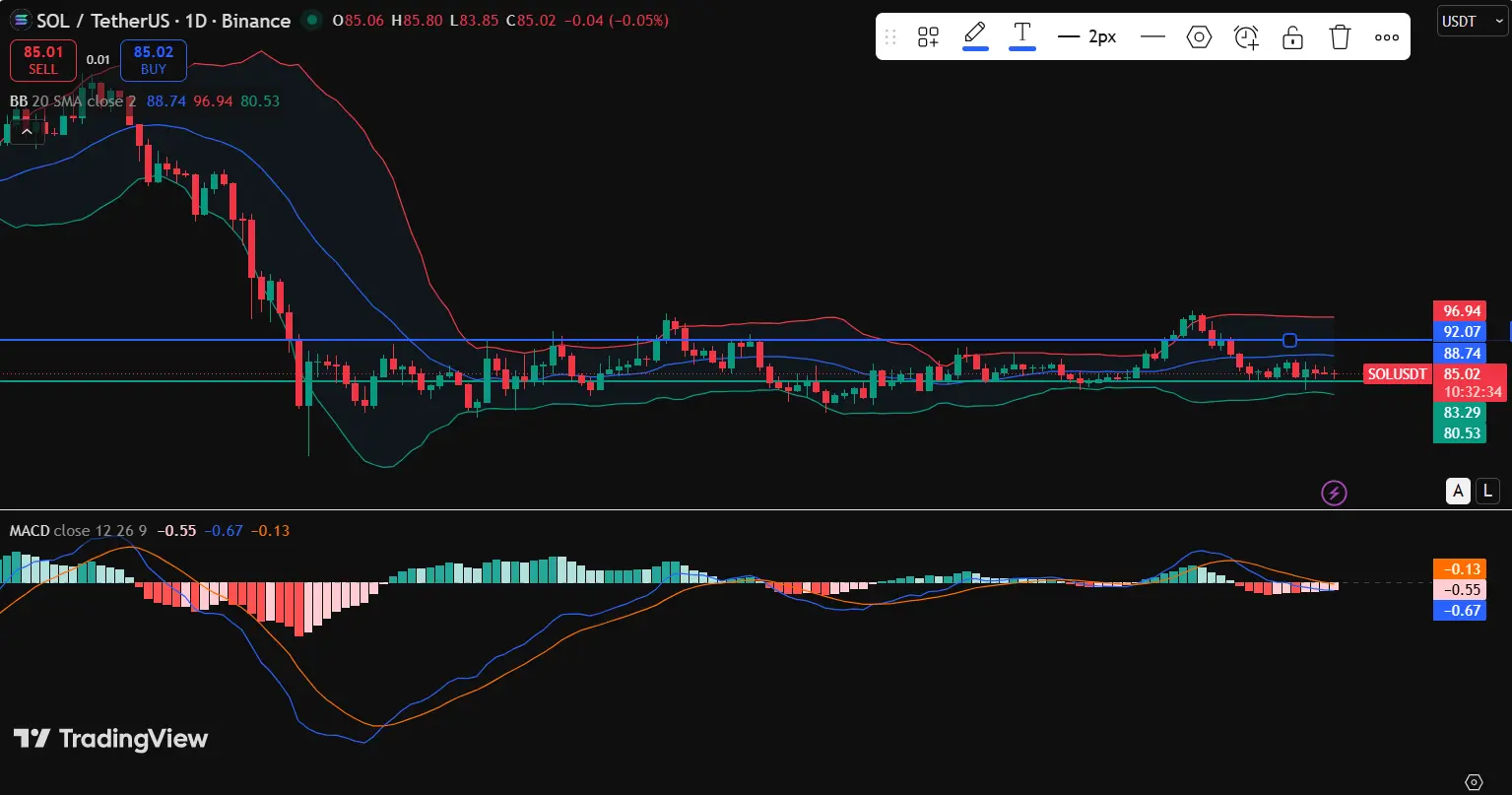The image size is (1512, 795).
Task: Select the blue horizontal line square handle
Action: 1289,340
